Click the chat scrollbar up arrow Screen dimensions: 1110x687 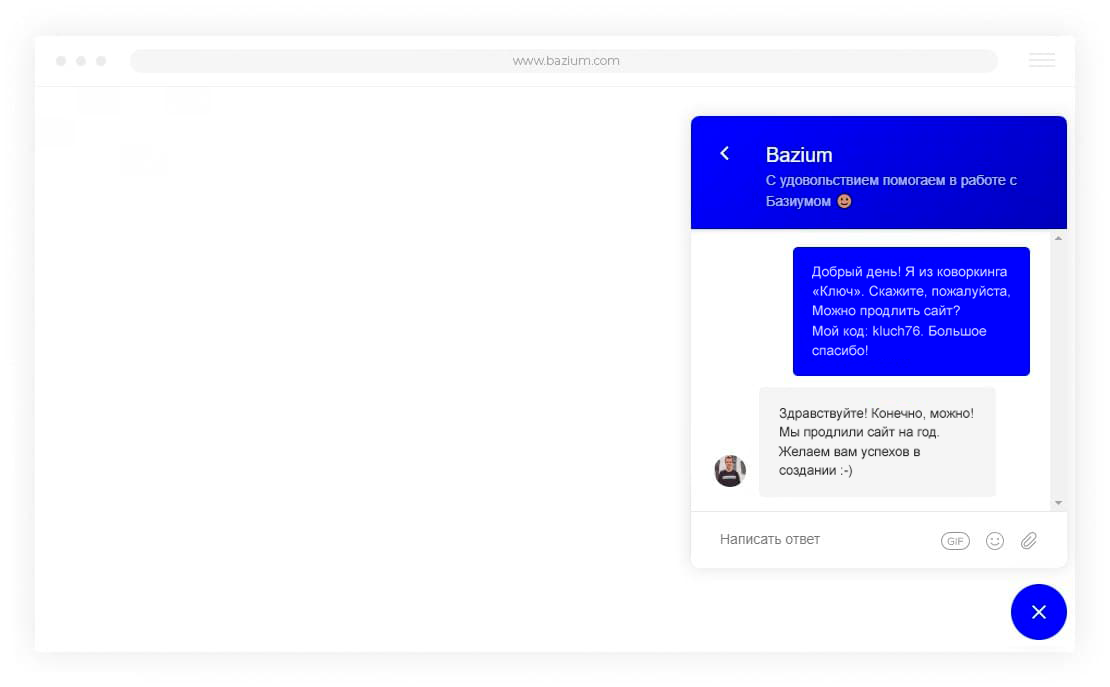coord(1058,239)
